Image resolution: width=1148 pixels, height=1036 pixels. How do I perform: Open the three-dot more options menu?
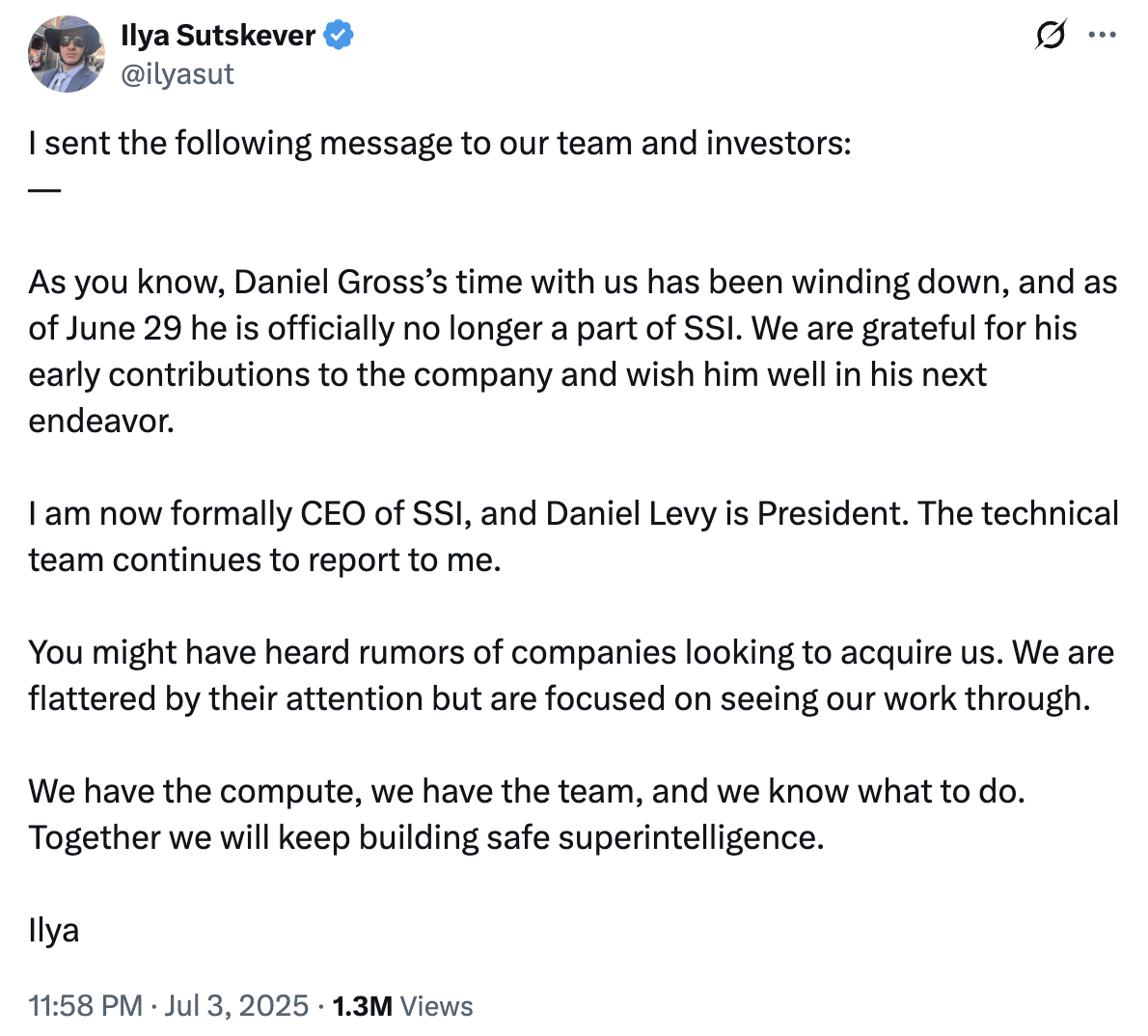(1102, 35)
